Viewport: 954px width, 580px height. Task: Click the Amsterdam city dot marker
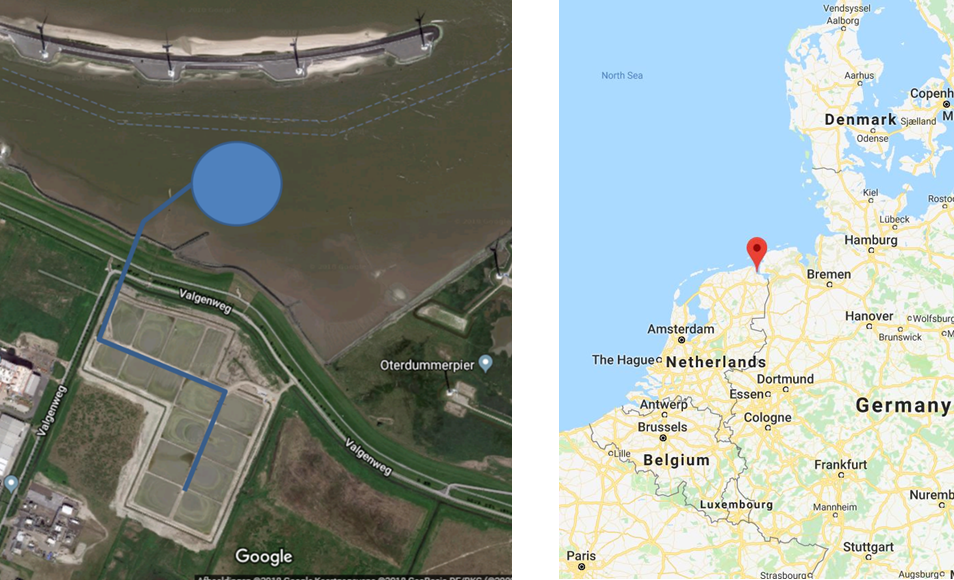tap(681, 340)
